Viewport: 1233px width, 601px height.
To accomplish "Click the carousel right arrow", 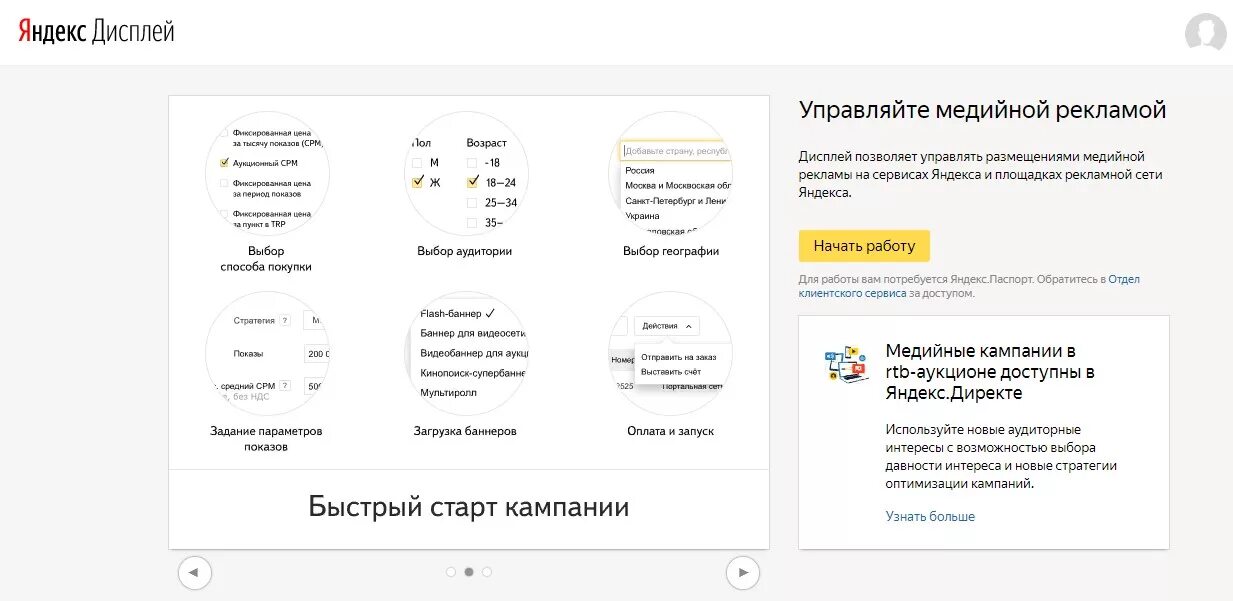I will pos(743,572).
